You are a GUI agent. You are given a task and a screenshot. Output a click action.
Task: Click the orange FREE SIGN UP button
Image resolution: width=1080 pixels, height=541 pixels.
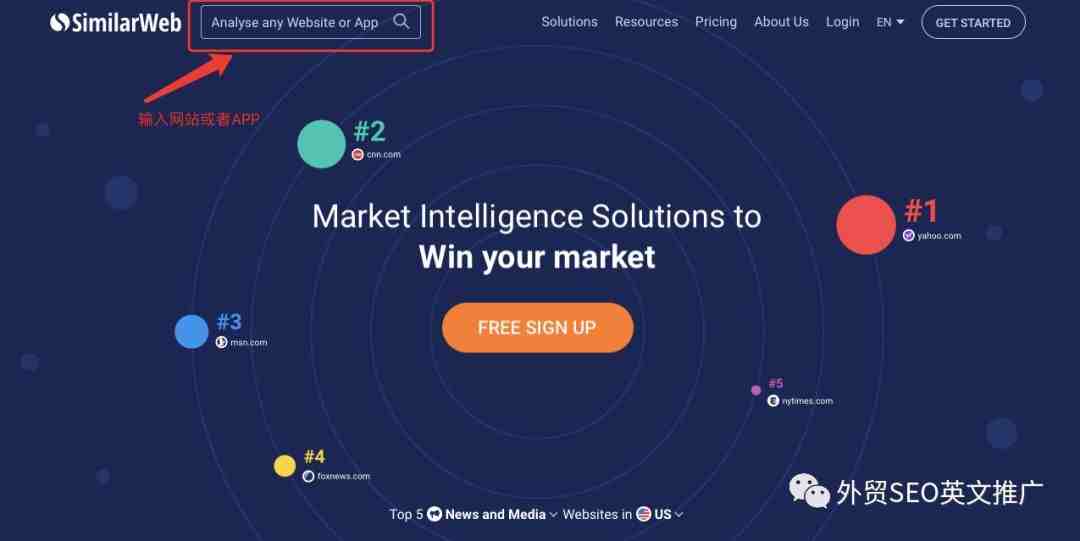coord(537,328)
